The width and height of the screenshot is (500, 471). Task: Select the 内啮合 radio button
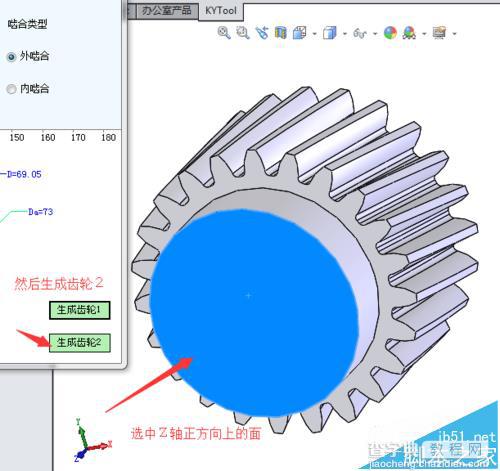point(11,89)
